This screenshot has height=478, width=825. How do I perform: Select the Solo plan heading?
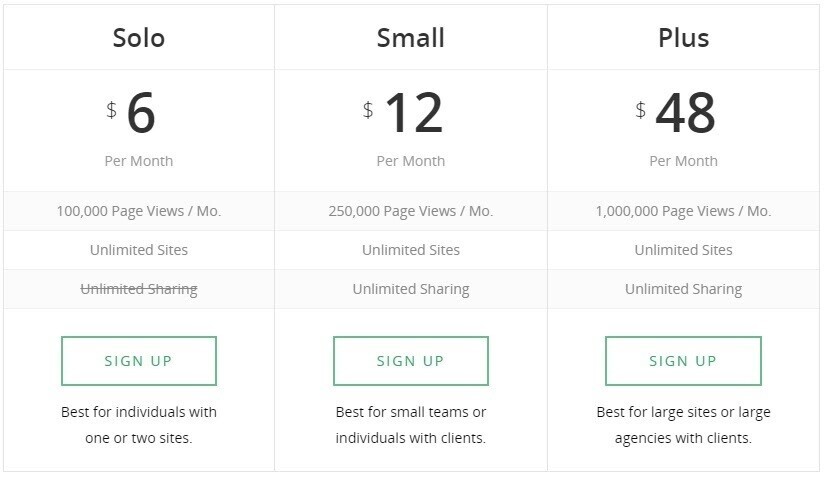pos(139,38)
